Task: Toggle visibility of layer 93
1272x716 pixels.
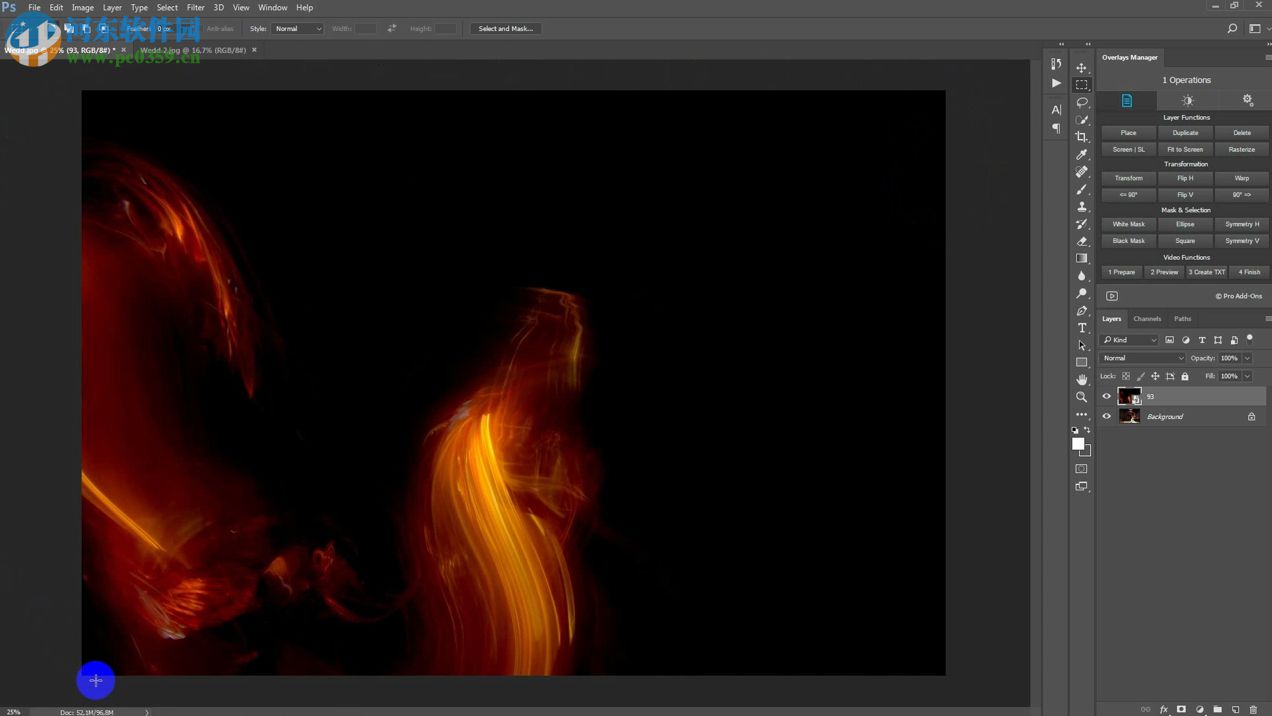Action: [1107, 396]
